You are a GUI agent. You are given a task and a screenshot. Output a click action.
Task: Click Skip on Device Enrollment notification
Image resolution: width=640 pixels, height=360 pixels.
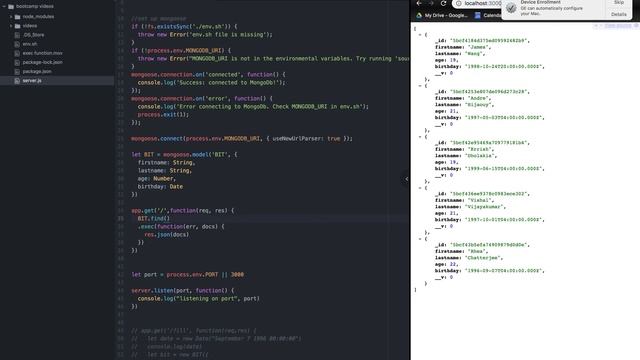[x=619, y=2]
